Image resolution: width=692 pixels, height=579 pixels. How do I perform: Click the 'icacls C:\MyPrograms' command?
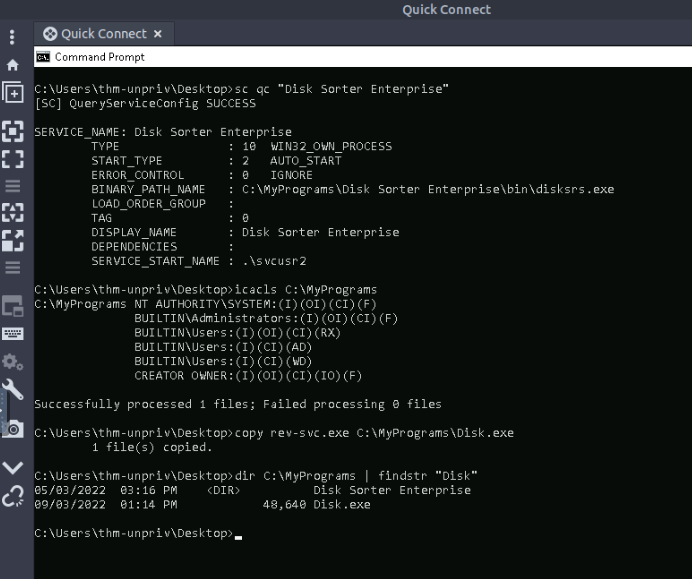tap(305, 290)
